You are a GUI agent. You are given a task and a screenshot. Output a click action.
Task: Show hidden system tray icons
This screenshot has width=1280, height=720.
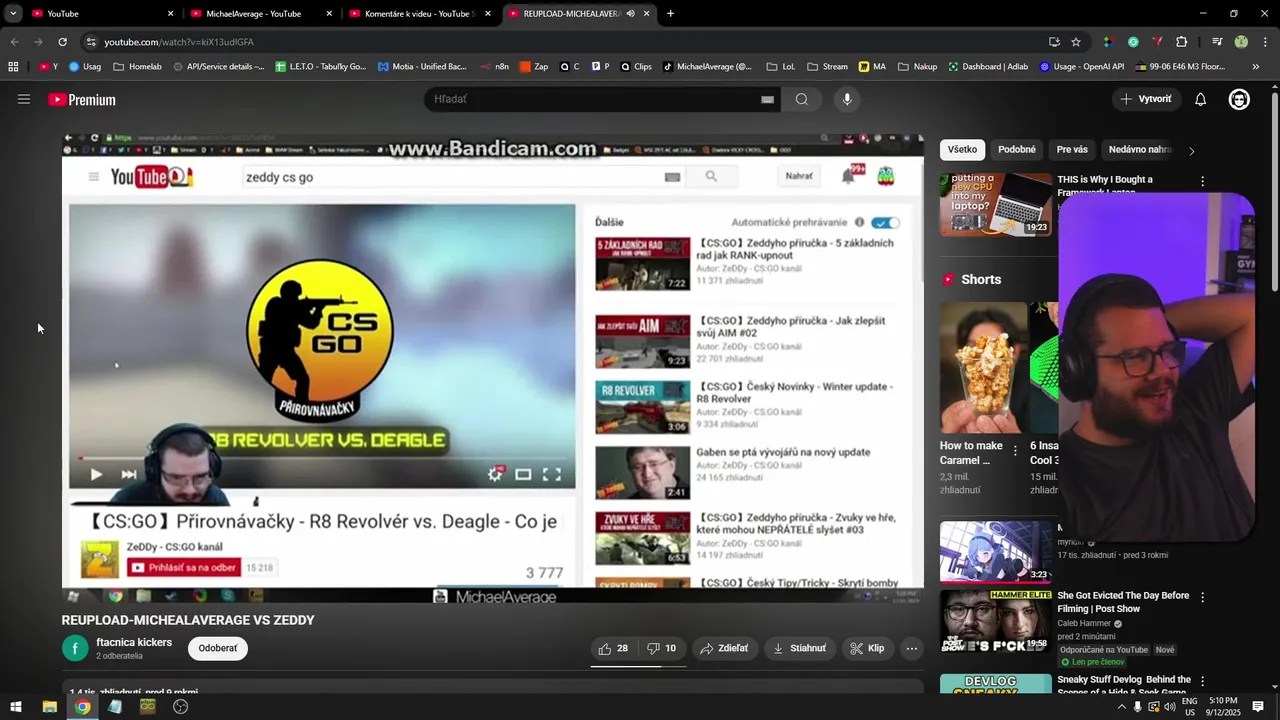tap(1121, 707)
